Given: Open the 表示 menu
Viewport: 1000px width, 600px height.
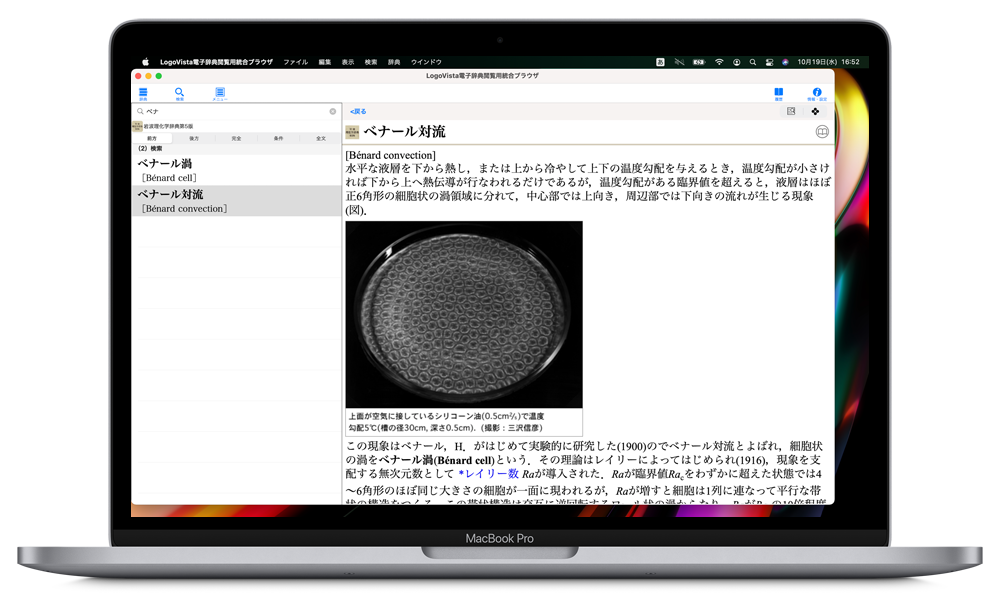Looking at the screenshot, I should click(348, 62).
